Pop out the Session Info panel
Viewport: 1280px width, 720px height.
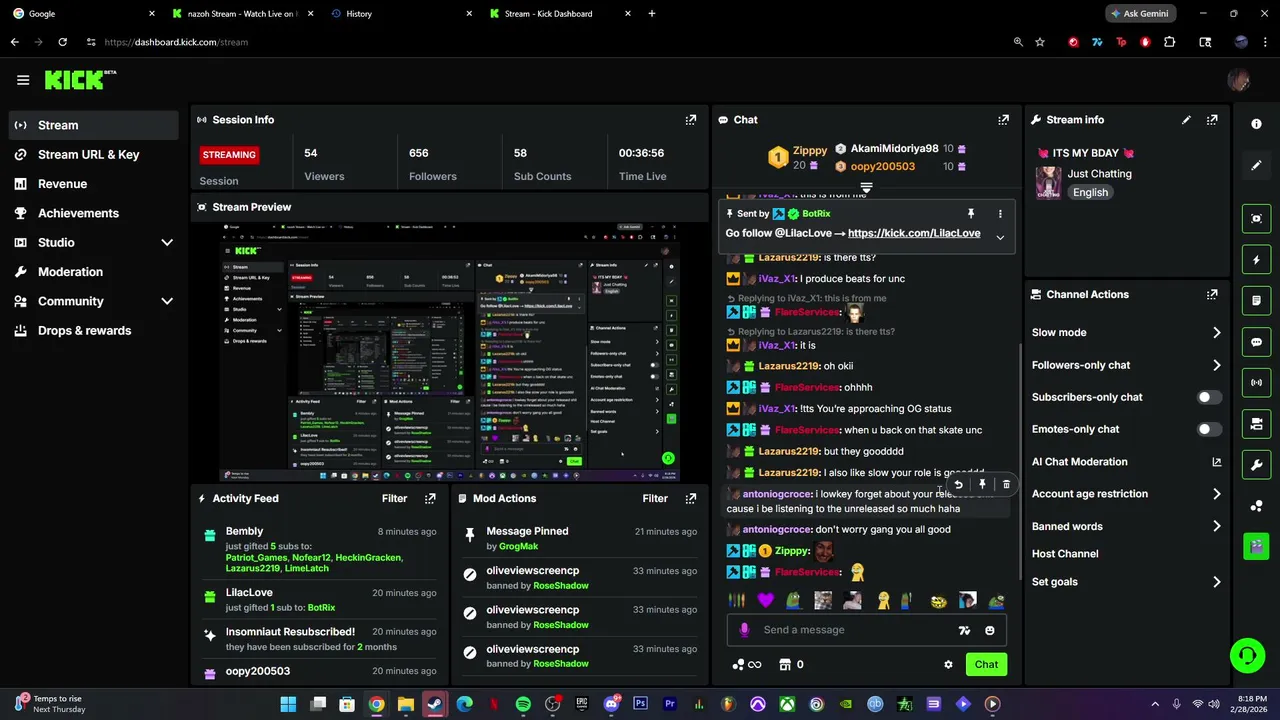click(690, 120)
